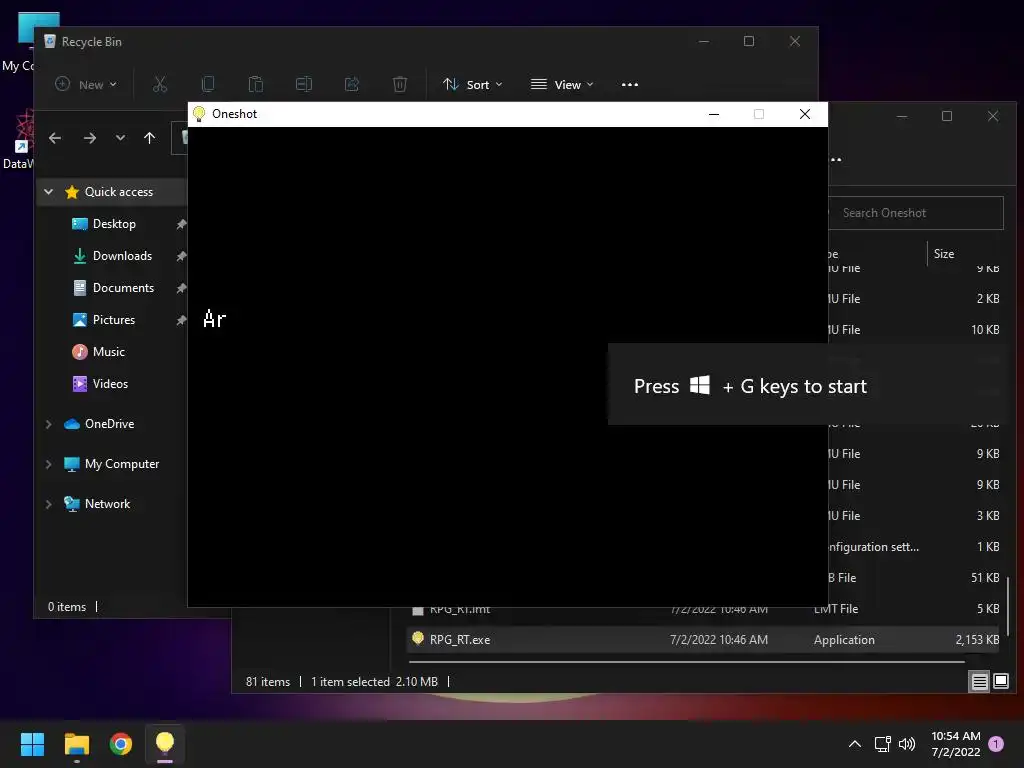This screenshot has width=1024, height=768.
Task: Click the Search Oneshot field
Action: coord(916,213)
